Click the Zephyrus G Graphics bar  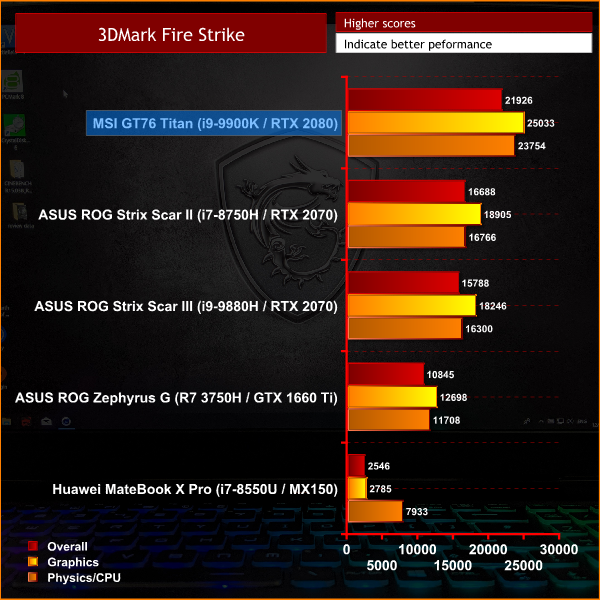tap(393, 397)
